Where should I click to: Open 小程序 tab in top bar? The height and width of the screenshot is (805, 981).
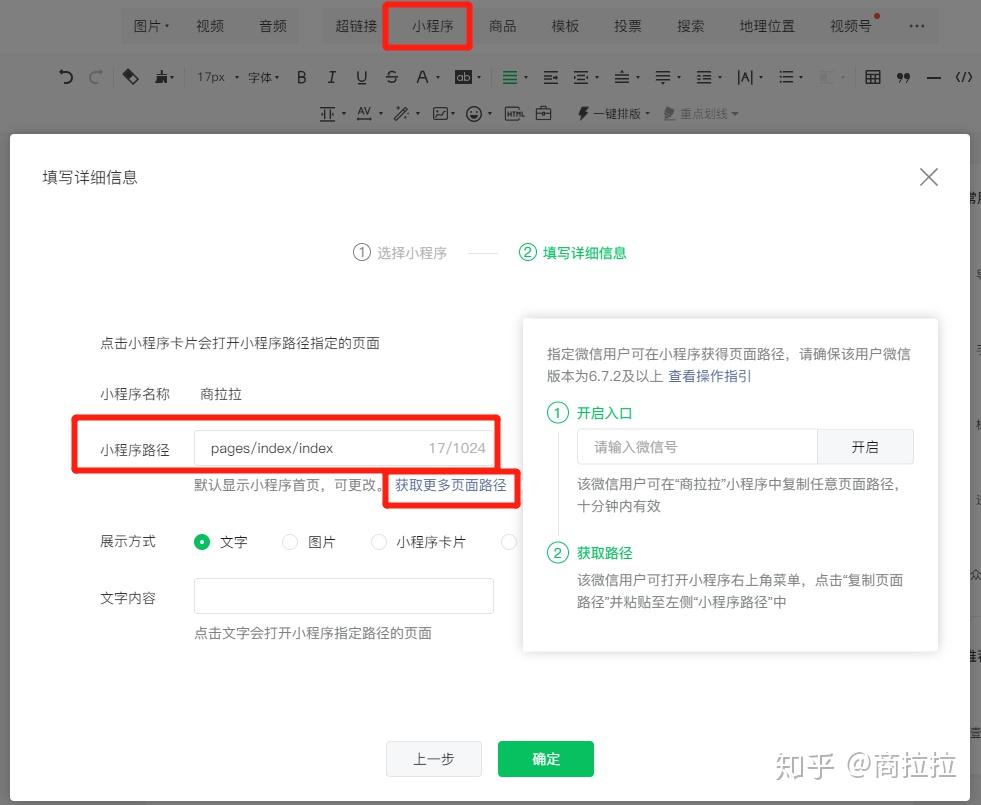432,26
